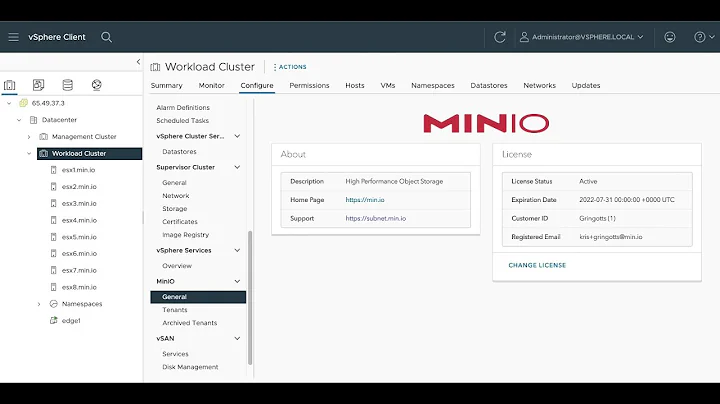The width and height of the screenshot is (720, 404).
Task: Switch to Storage inventory icon
Action: pyautogui.click(x=68, y=85)
